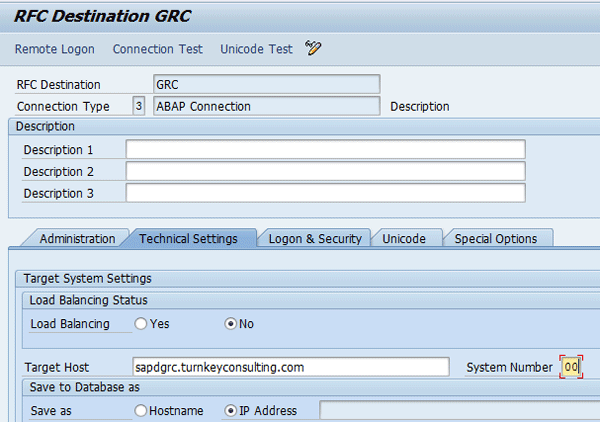The width and height of the screenshot is (600, 422).
Task: Open the Administration tab
Action: point(77,239)
